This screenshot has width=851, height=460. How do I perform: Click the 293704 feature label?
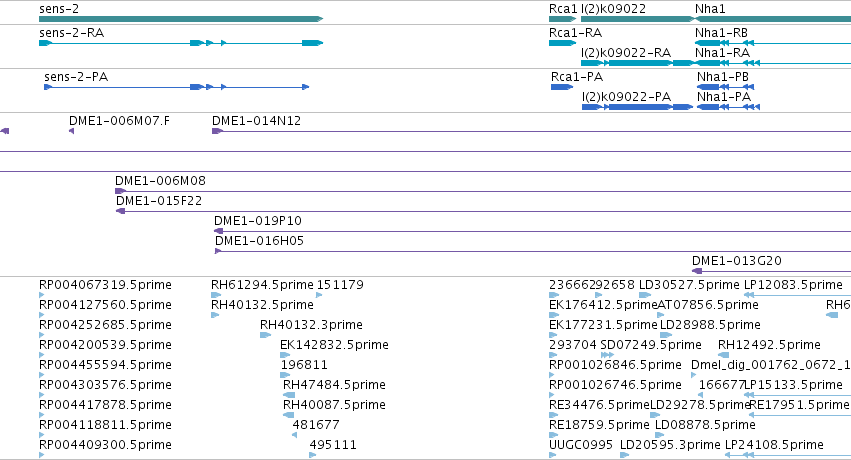click(x=573, y=344)
